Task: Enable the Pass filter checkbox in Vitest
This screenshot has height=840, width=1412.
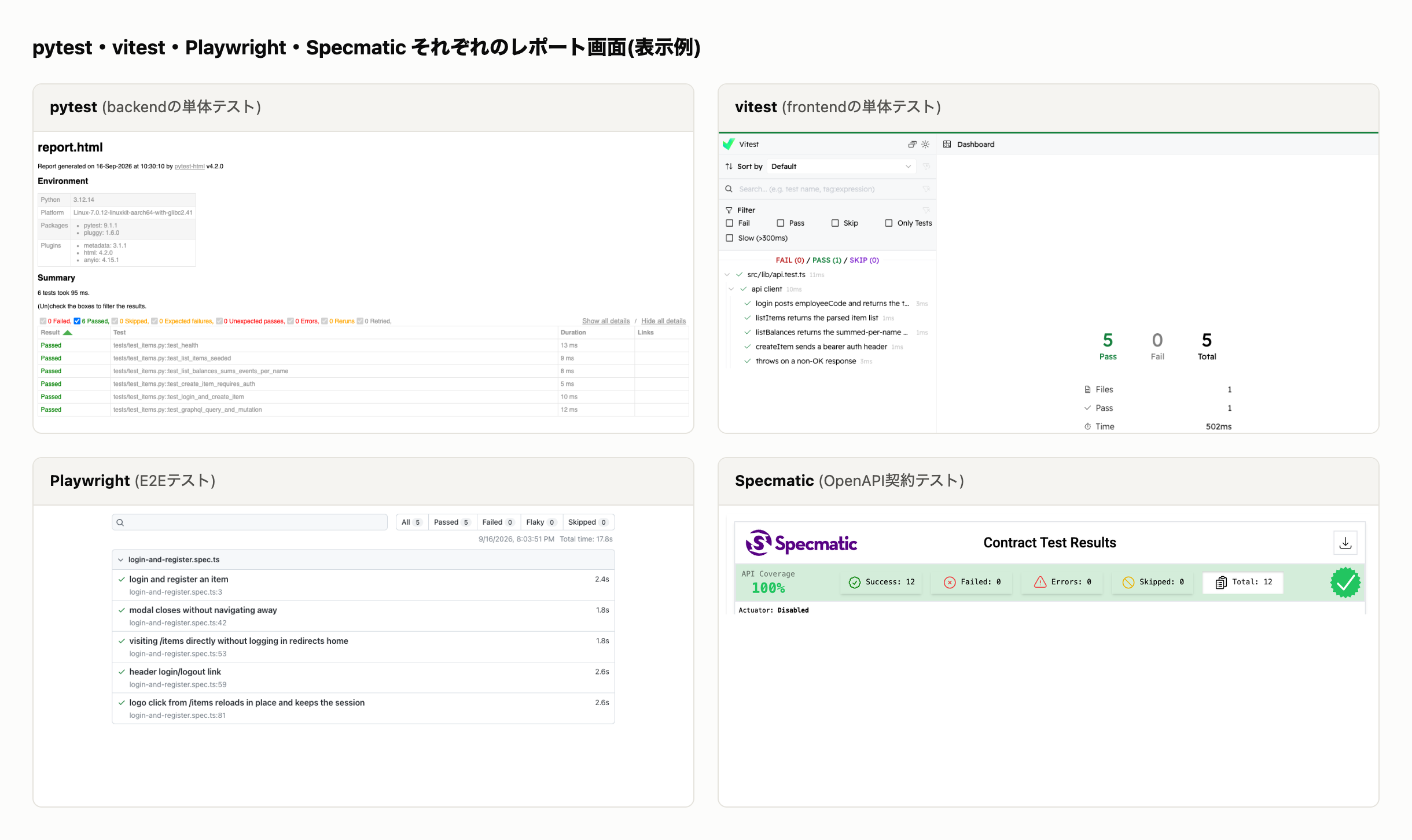Action: (x=781, y=223)
